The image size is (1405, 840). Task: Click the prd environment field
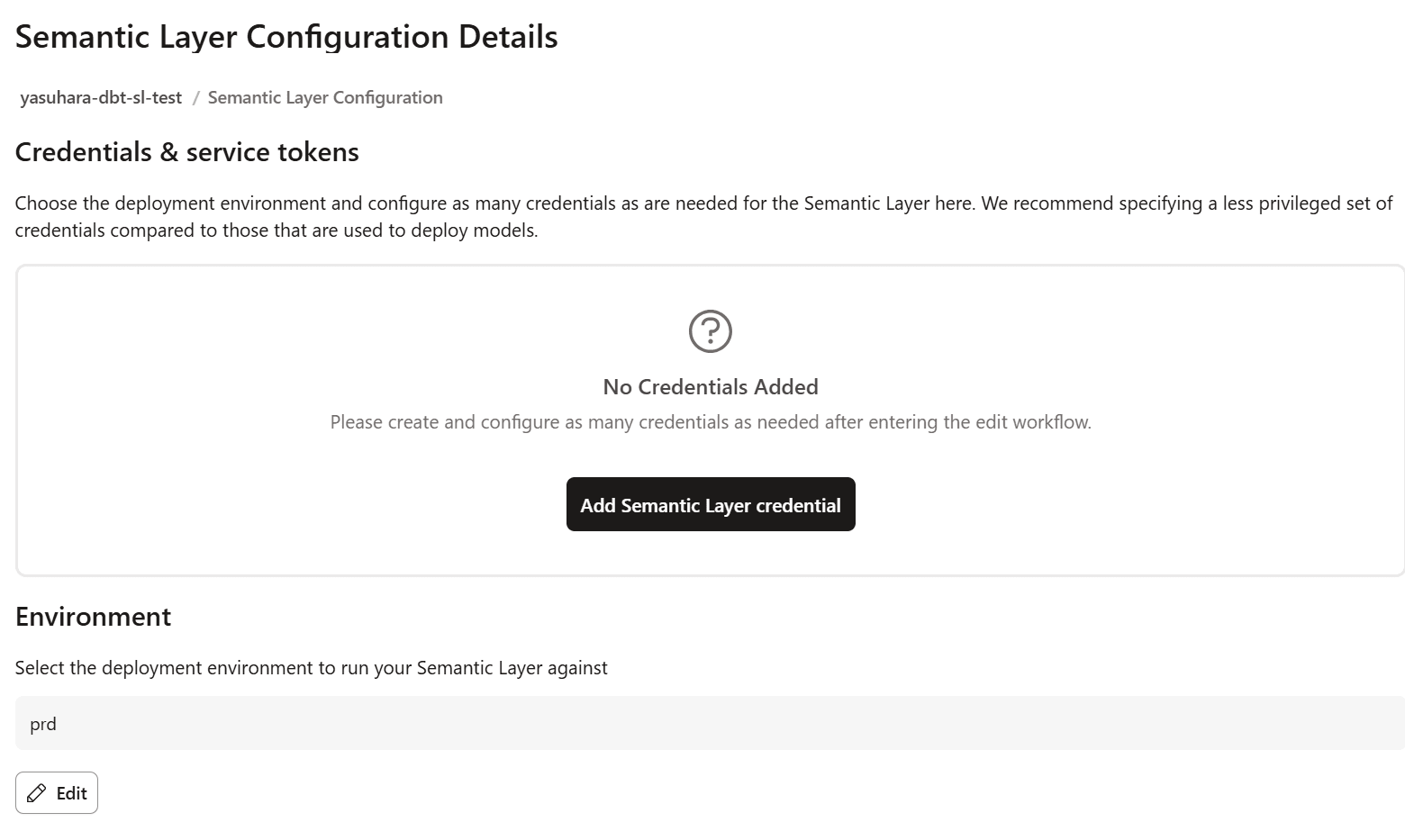point(710,723)
